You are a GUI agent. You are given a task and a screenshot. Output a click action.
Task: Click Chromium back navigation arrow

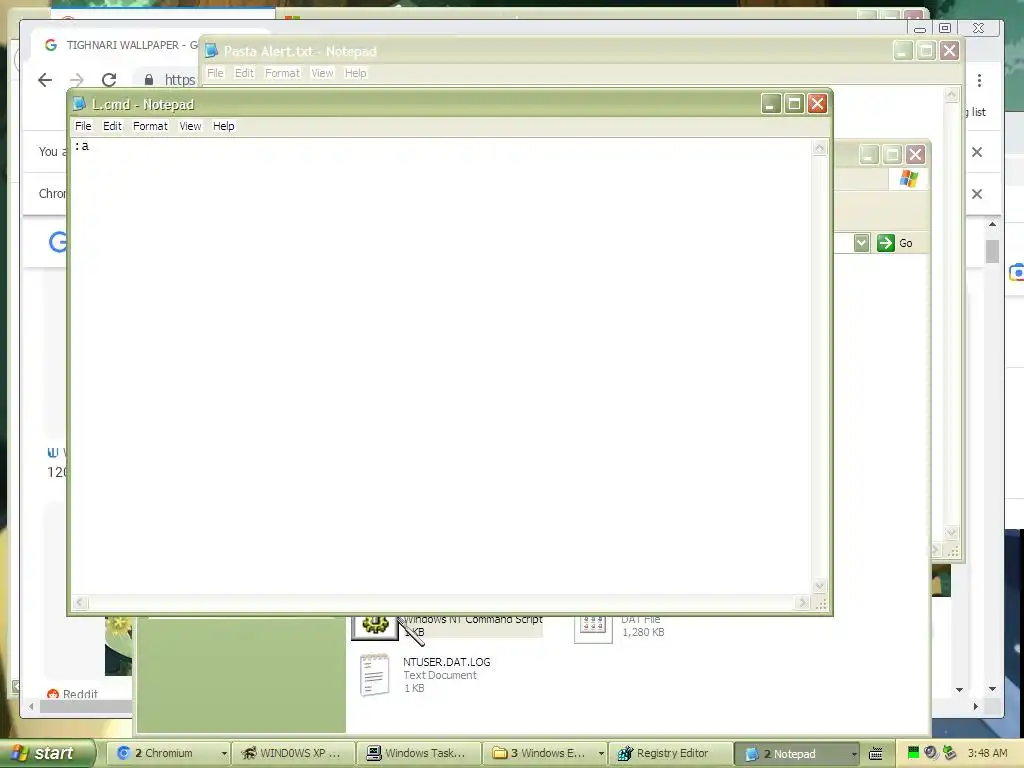(x=44, y=80)
